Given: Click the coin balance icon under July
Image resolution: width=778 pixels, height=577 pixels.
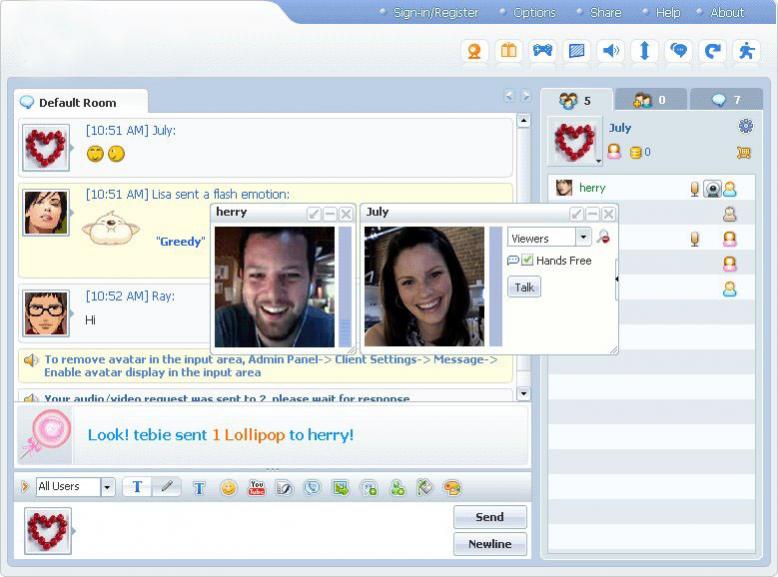Looking at the screenshot, I should tap(636, 152).
